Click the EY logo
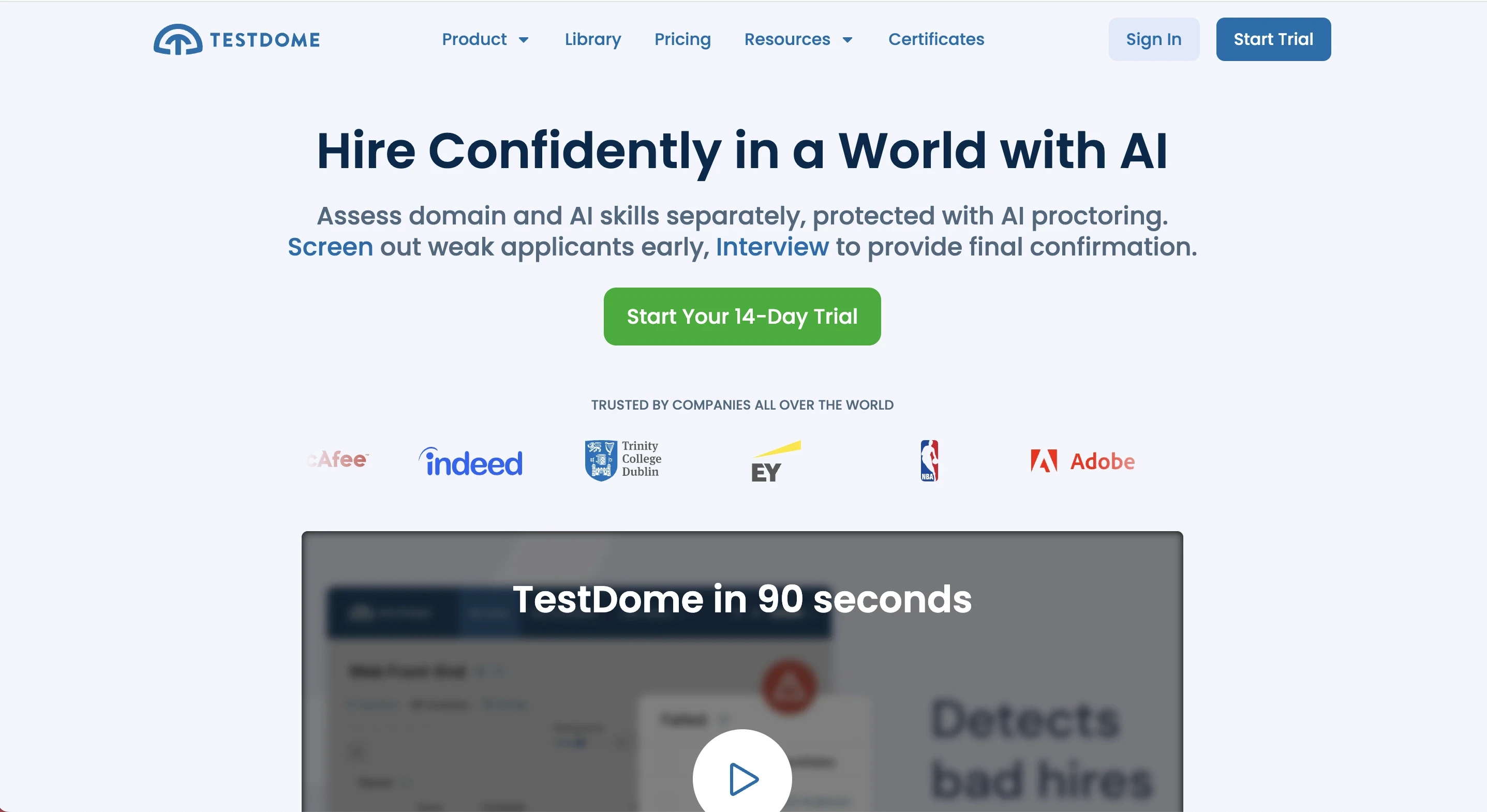 775,462
